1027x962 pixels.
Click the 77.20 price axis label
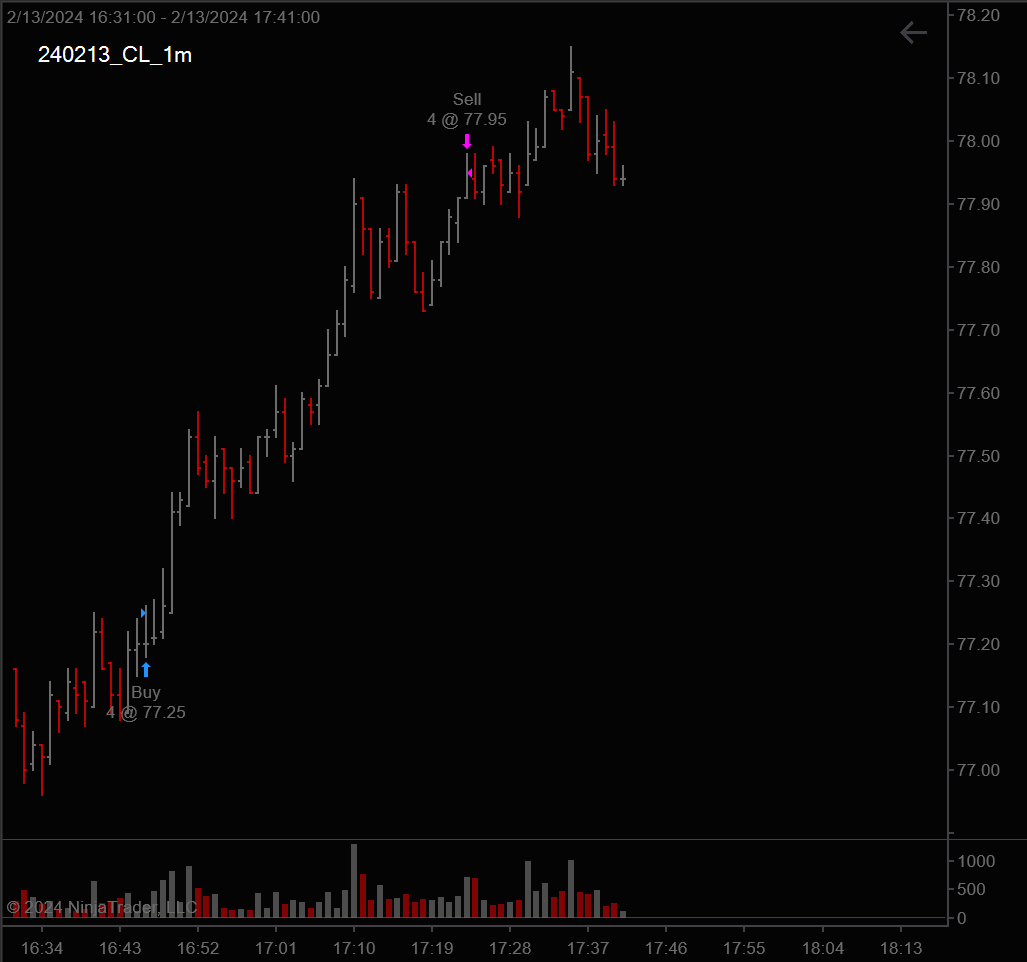tap(979, 644)
